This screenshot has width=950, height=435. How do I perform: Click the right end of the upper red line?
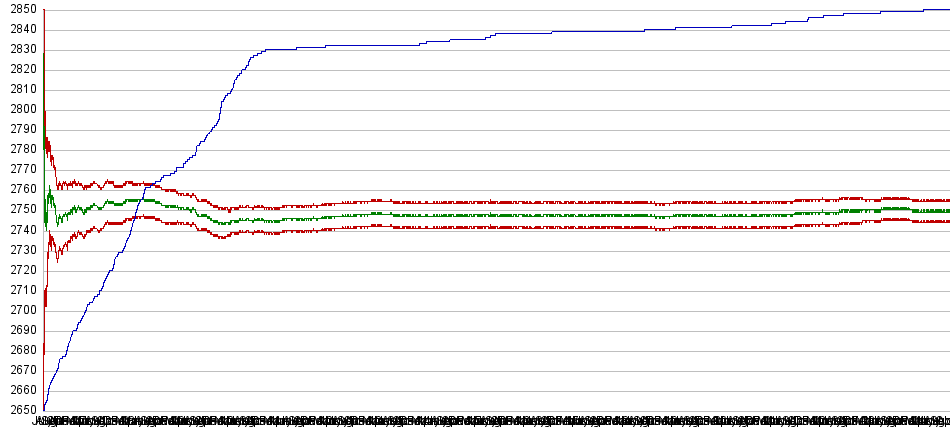click(947, 201)
